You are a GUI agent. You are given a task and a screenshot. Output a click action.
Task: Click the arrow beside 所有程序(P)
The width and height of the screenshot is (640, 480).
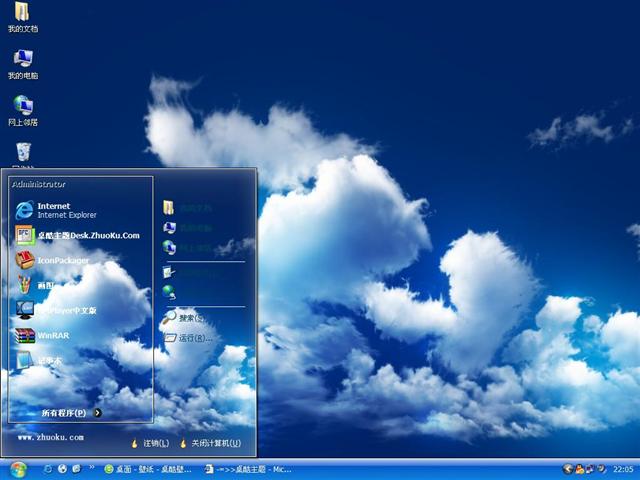coord(98,412)
